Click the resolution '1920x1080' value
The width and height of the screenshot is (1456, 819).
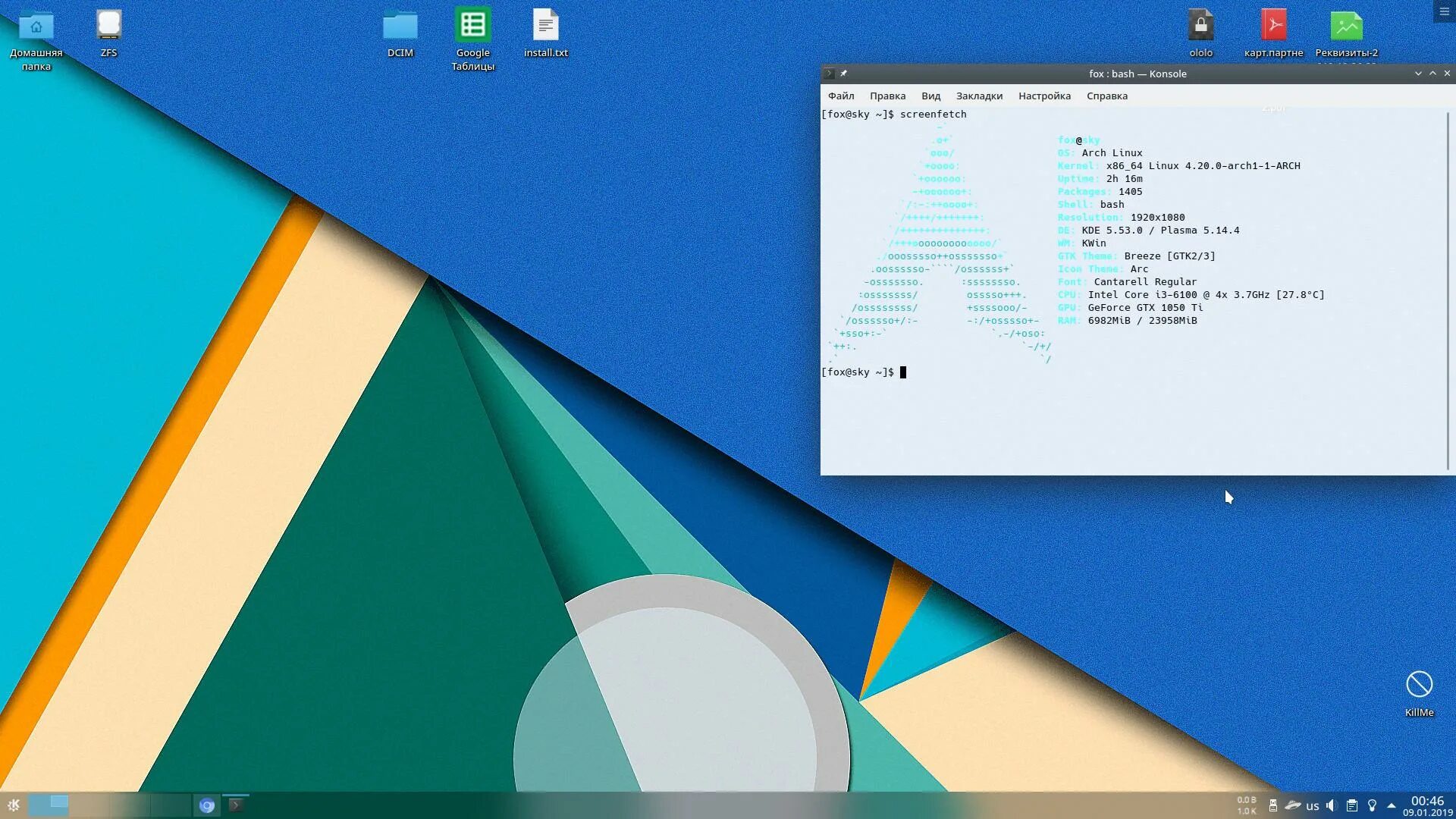[1157, 218]
